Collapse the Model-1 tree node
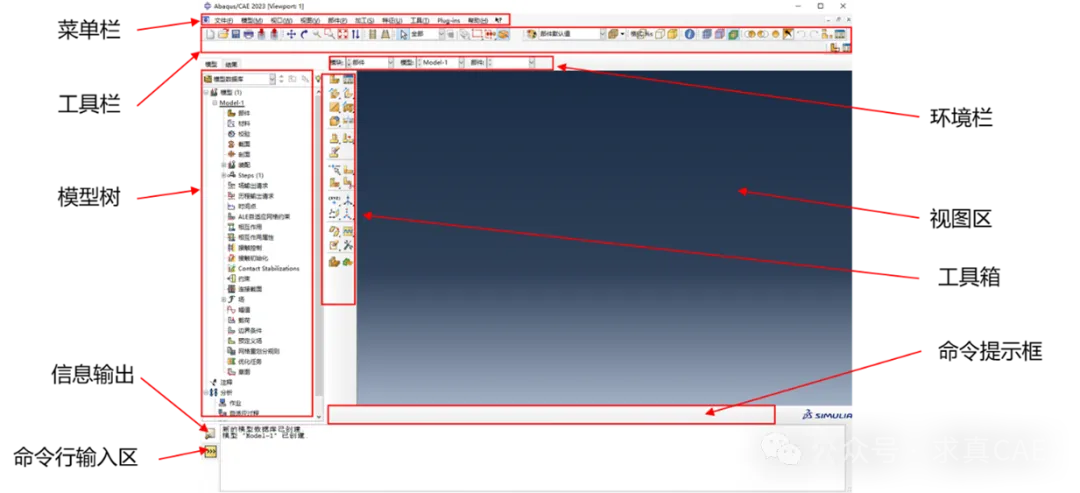The height and width of the screenshot is (493, 1080). coord(215,103)
